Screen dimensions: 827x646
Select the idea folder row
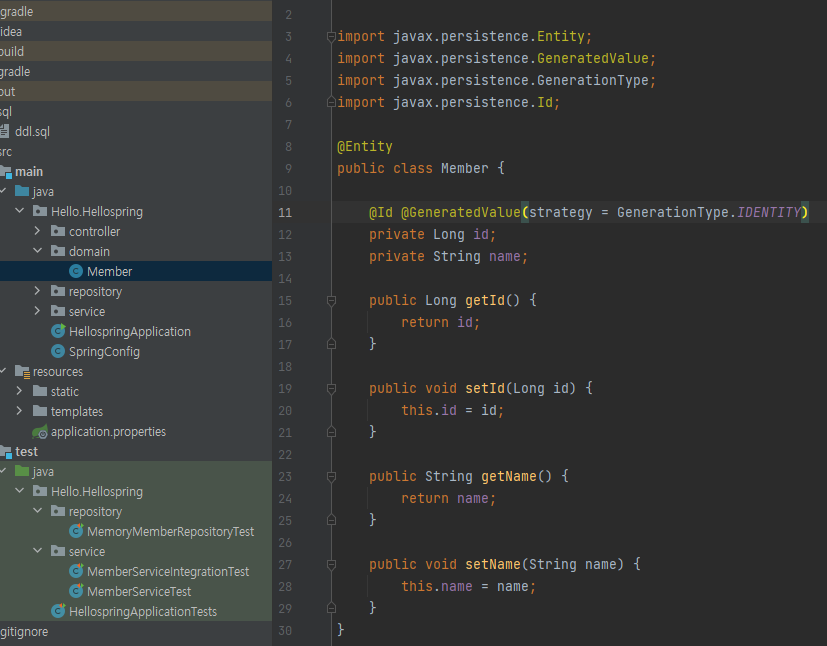pos(136,31)
